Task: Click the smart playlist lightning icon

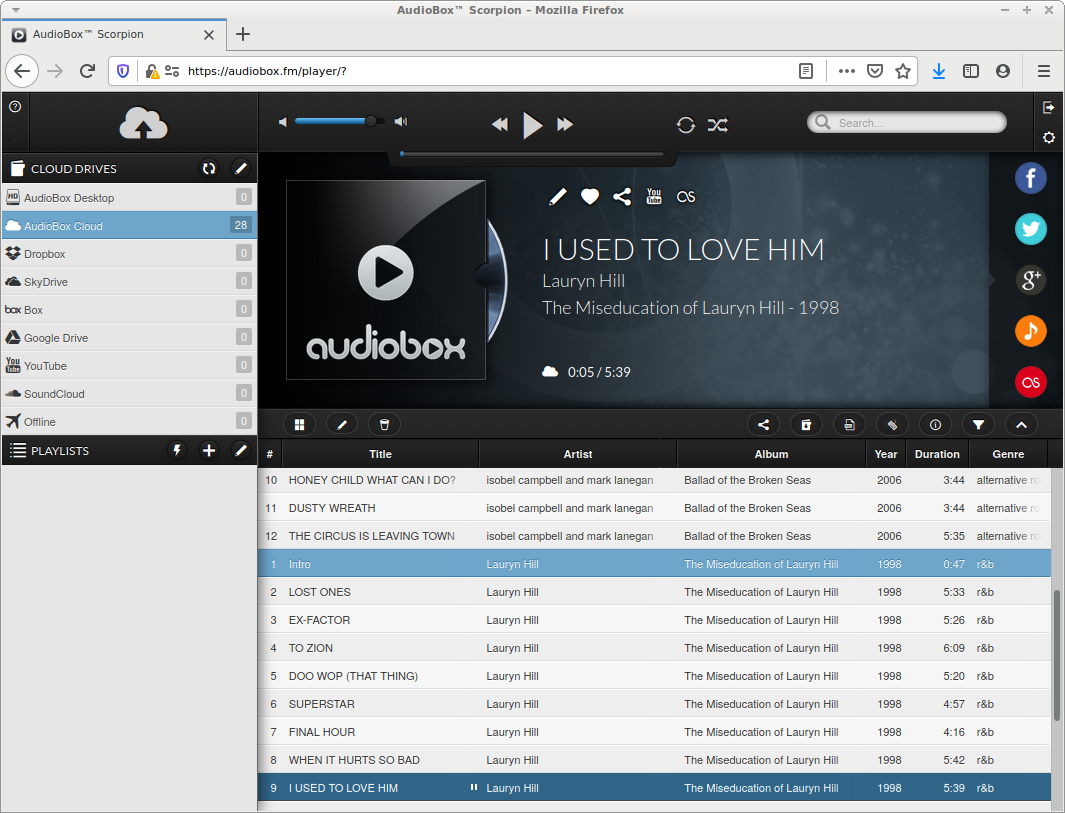Action: coord(177,450)
